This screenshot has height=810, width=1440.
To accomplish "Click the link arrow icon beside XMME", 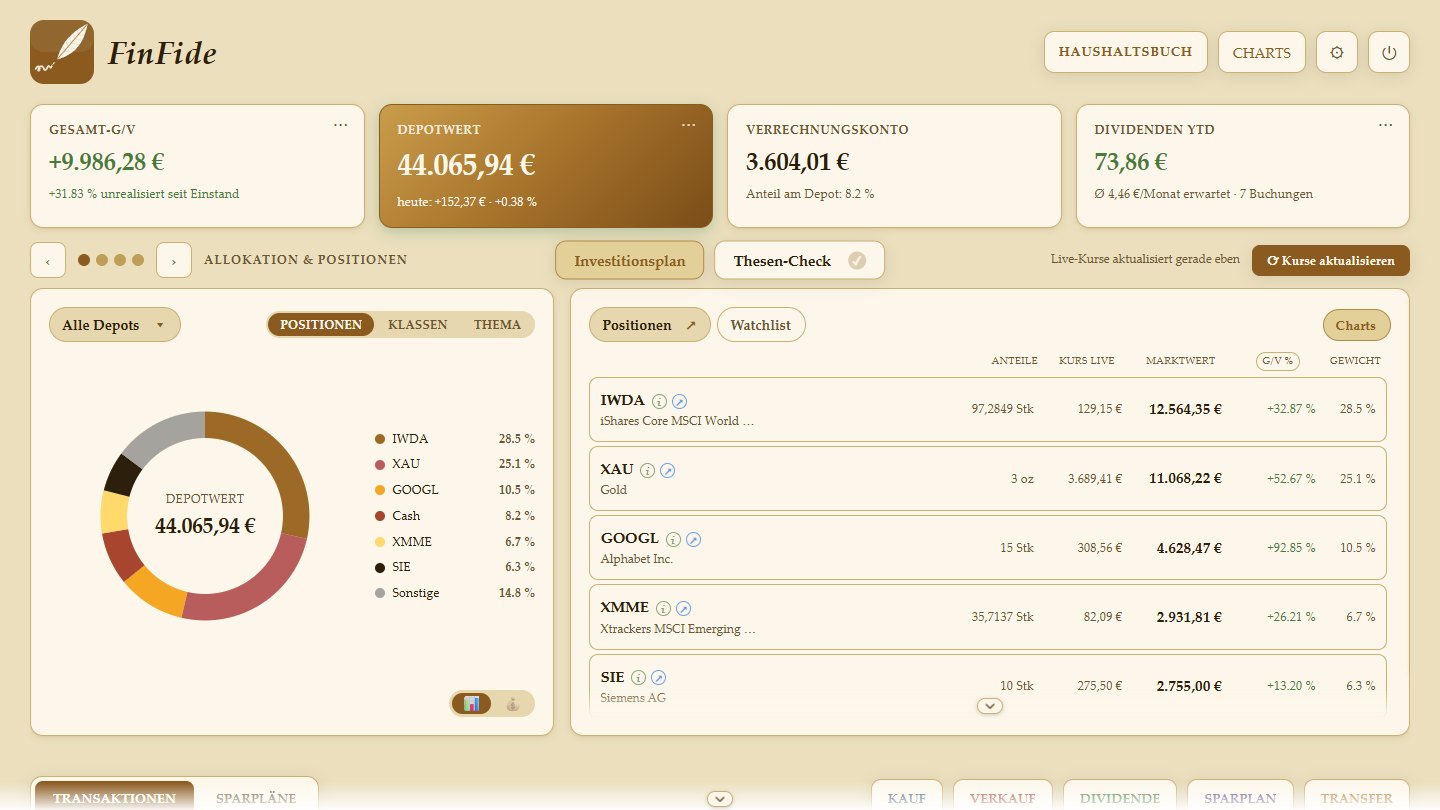I will click(683, 608).
